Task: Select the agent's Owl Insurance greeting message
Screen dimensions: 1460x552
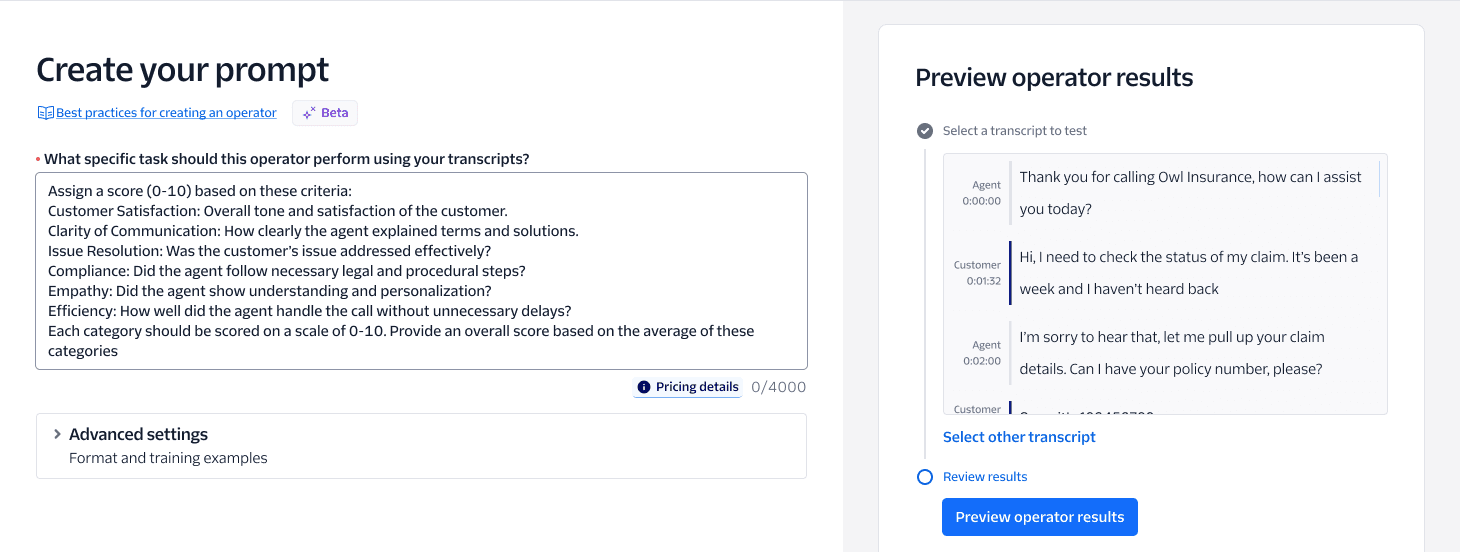Action: [1190, 193]
